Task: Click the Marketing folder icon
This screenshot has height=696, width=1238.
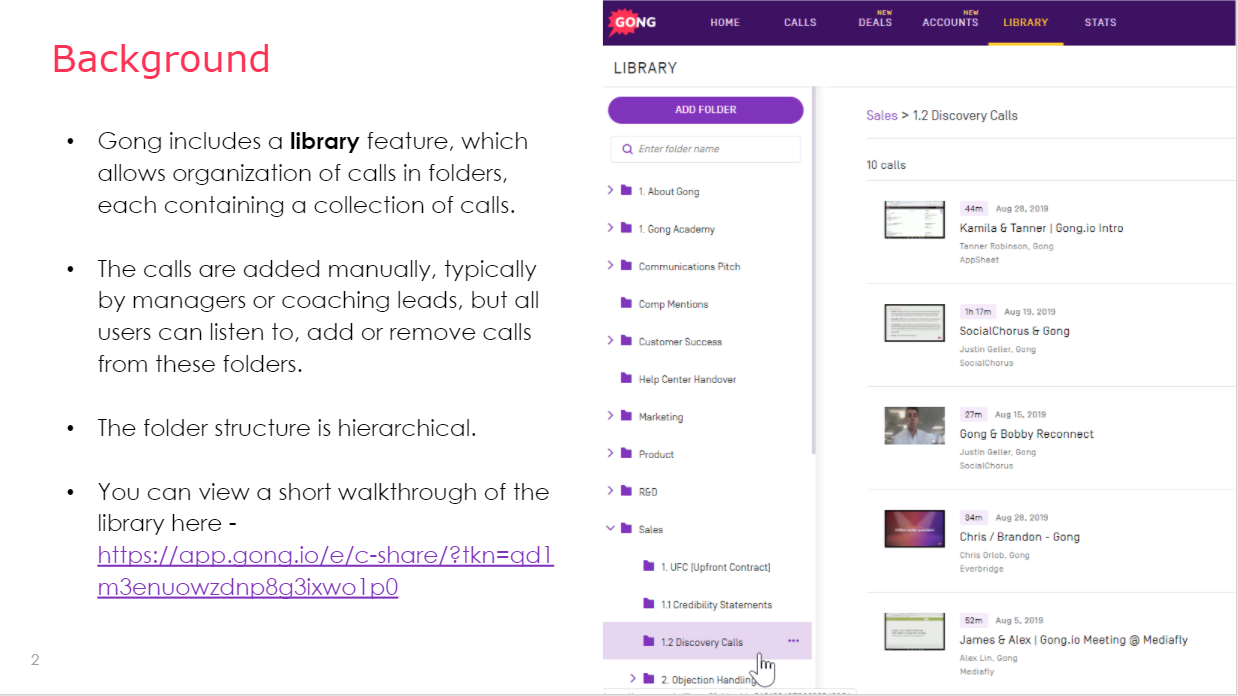Action: click(627, 416)
